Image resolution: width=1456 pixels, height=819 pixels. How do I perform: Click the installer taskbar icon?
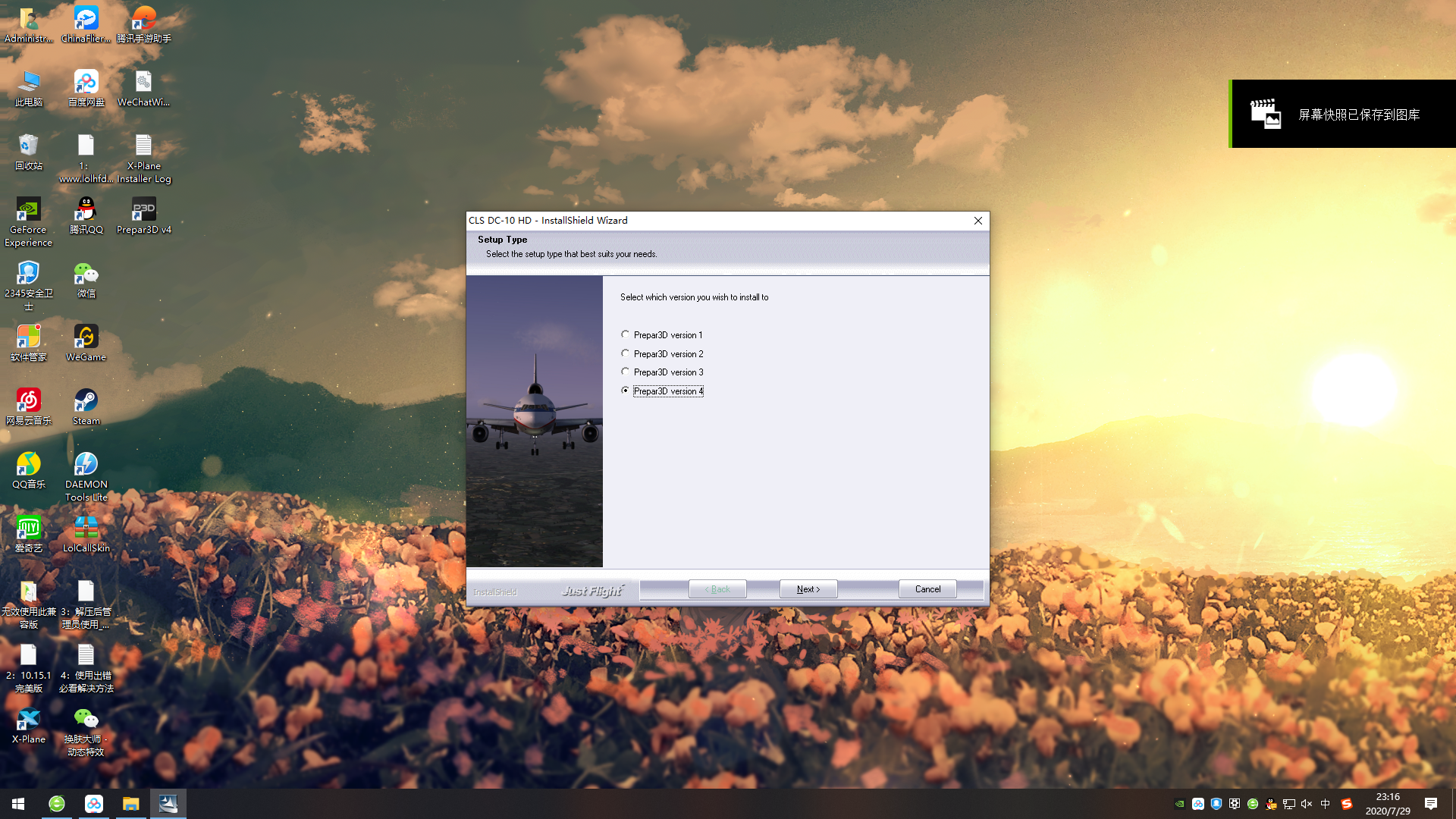168,804
